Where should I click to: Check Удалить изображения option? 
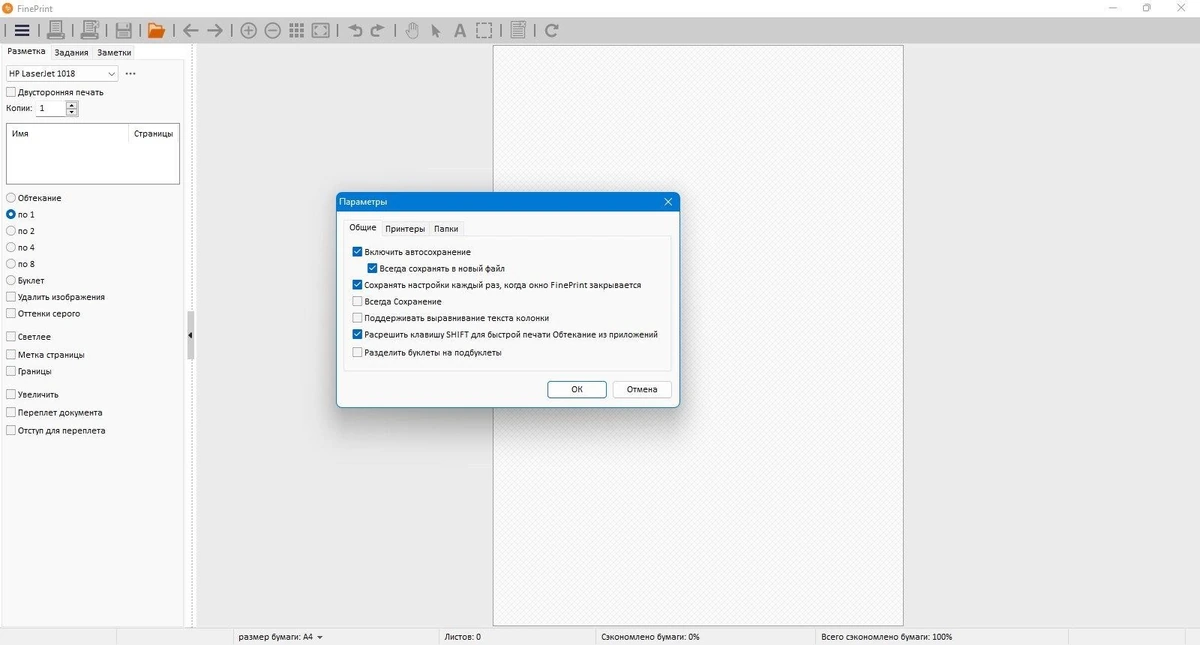[x=11, y=297]
